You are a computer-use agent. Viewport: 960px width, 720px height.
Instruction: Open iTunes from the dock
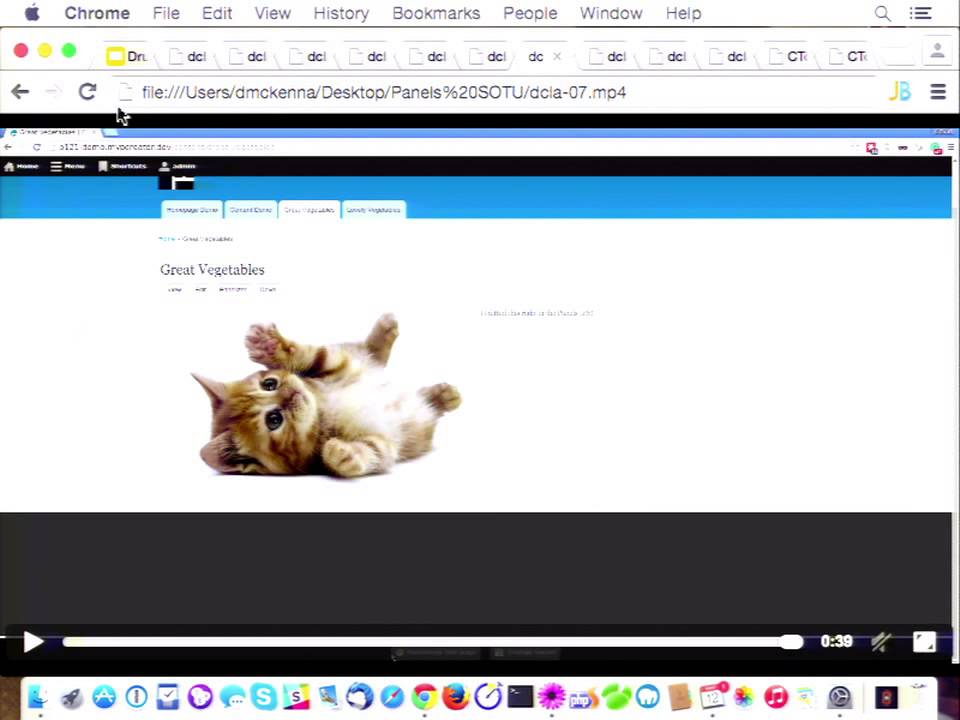[x=776, y=696]
